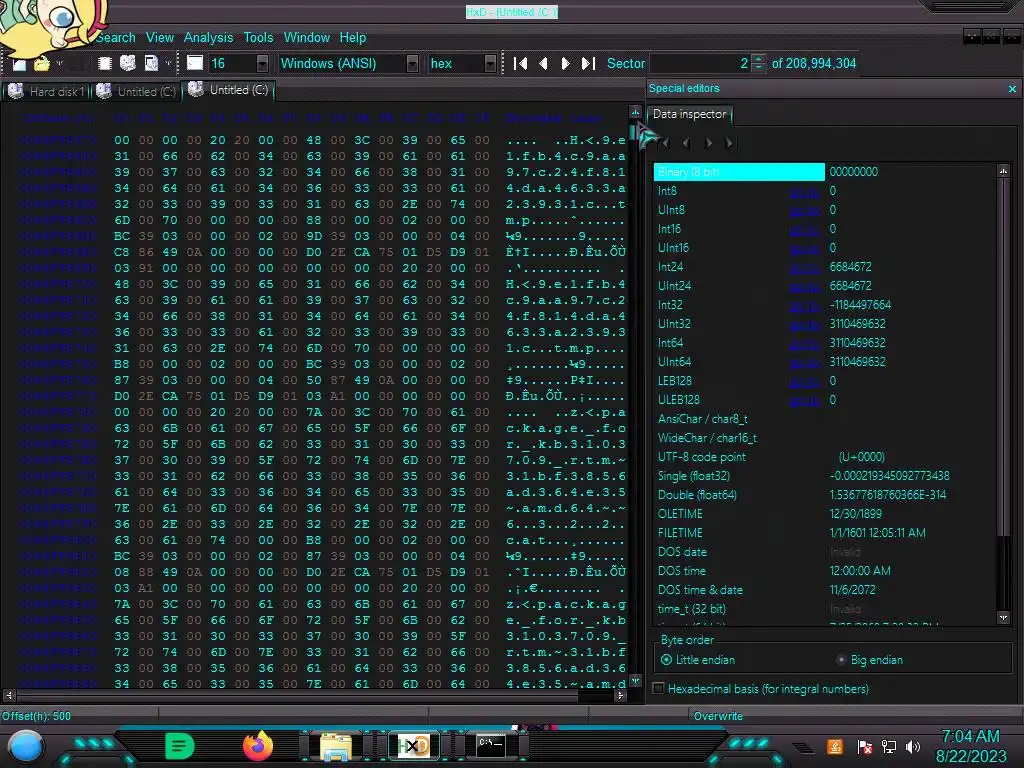
Task: Click the Data inspector last-byte arrow
Action: (729, 142)
